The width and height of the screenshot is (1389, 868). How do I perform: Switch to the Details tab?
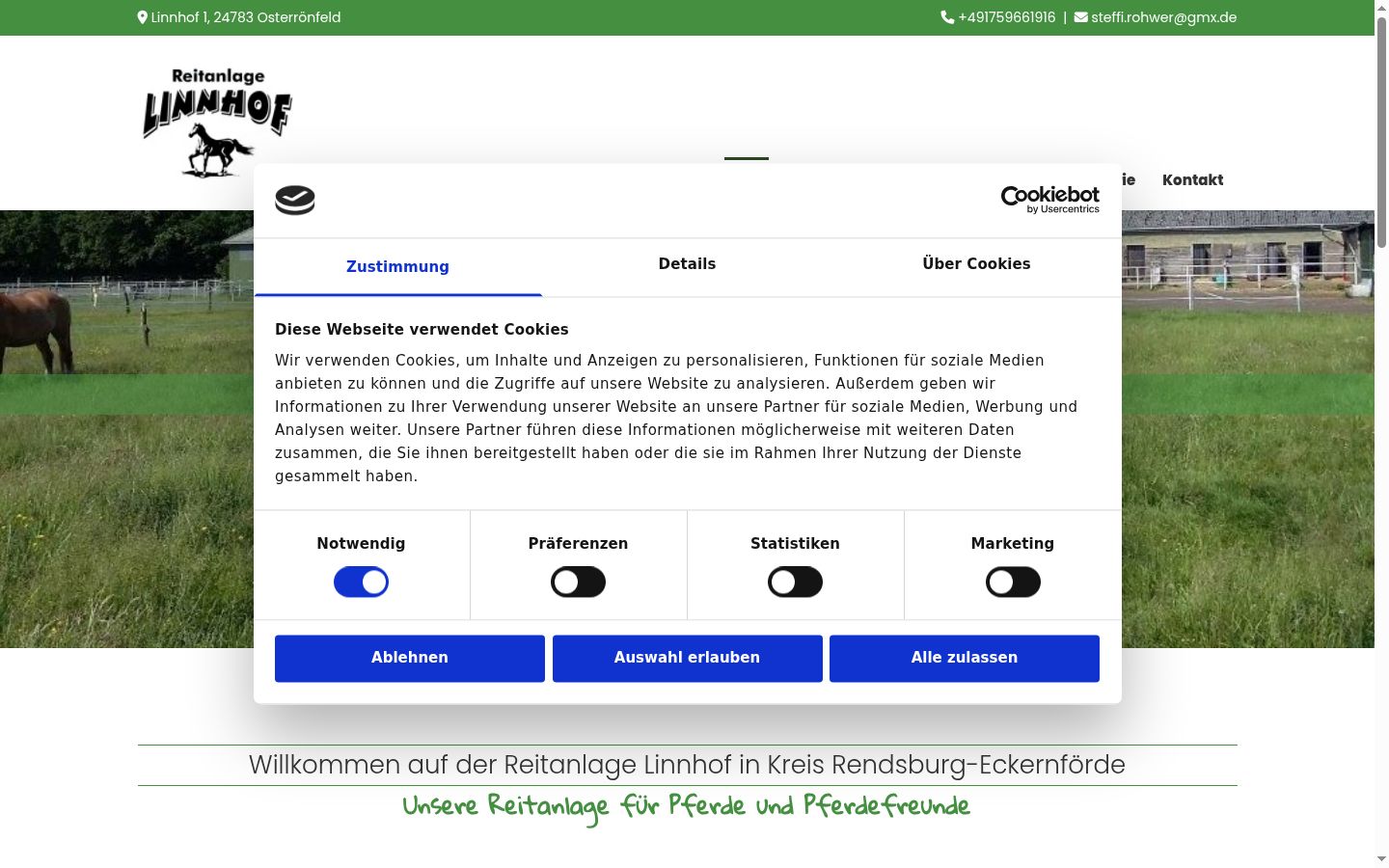tap(687, 264)
